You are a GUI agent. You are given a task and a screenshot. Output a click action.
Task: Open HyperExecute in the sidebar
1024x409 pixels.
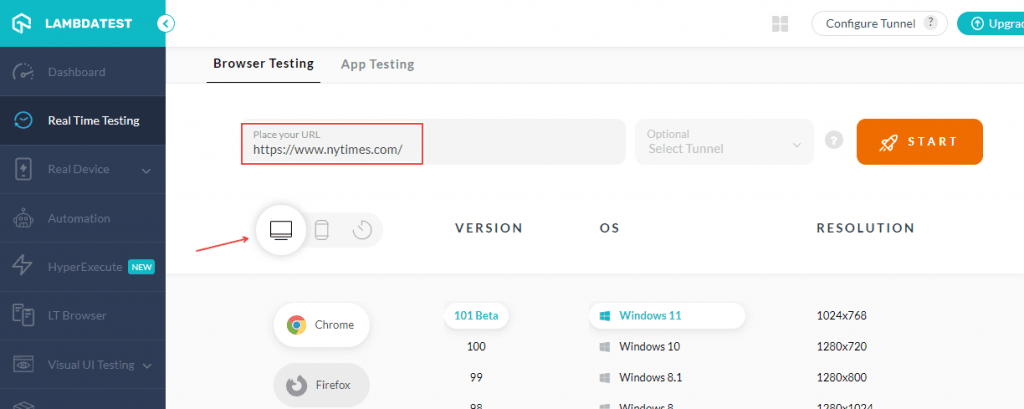84,267
